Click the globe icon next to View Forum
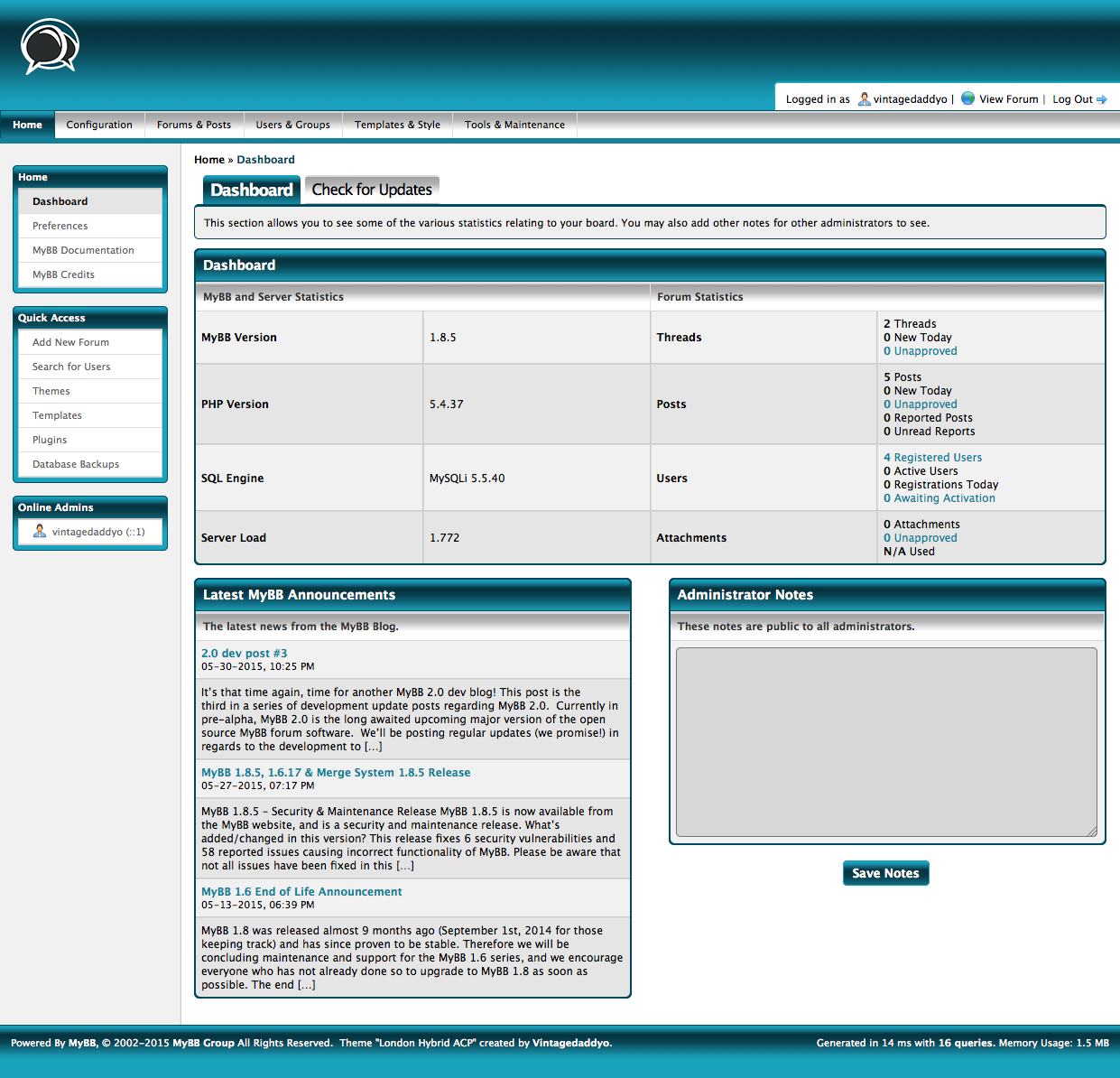 pos(967,98)
